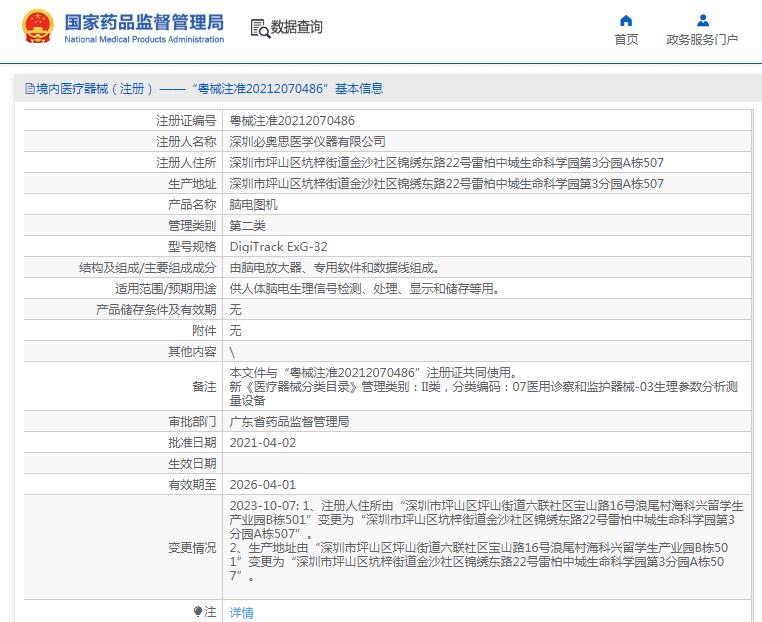Click the breadcrumb title 境内医疗器械（注册）
762x622 pixels.
point(94,88)
